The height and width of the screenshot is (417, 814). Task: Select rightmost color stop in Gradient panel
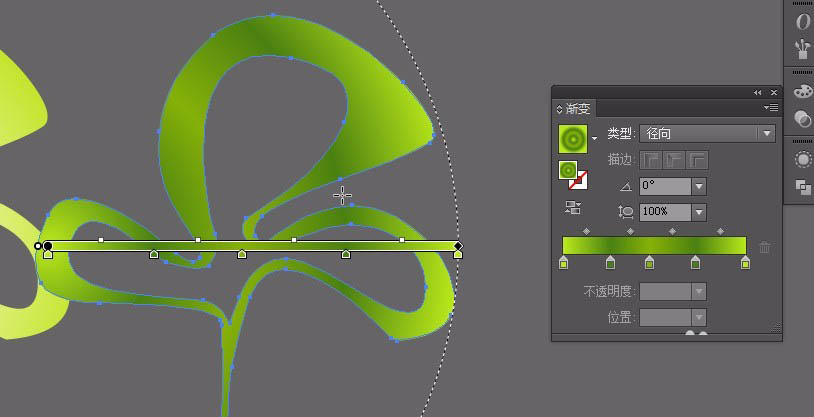745,263
